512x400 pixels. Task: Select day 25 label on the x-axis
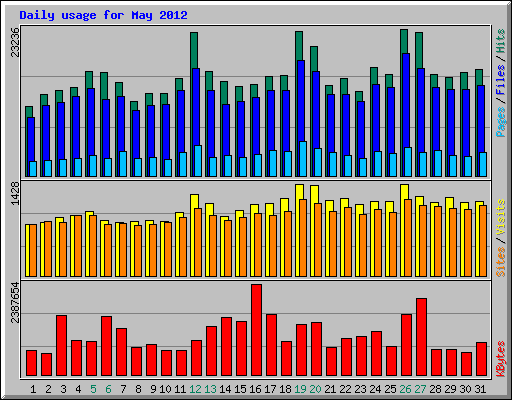tap(390, 389)
